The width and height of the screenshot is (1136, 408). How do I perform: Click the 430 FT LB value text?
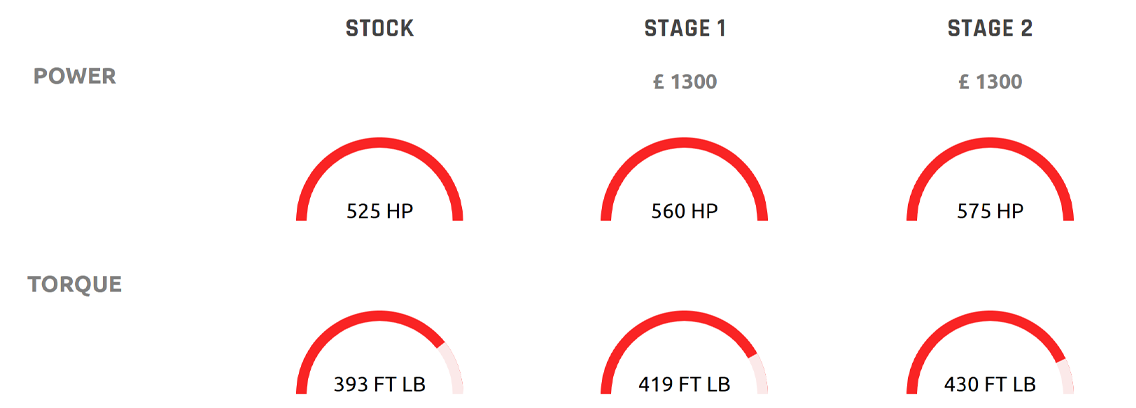tap(990, 384)
